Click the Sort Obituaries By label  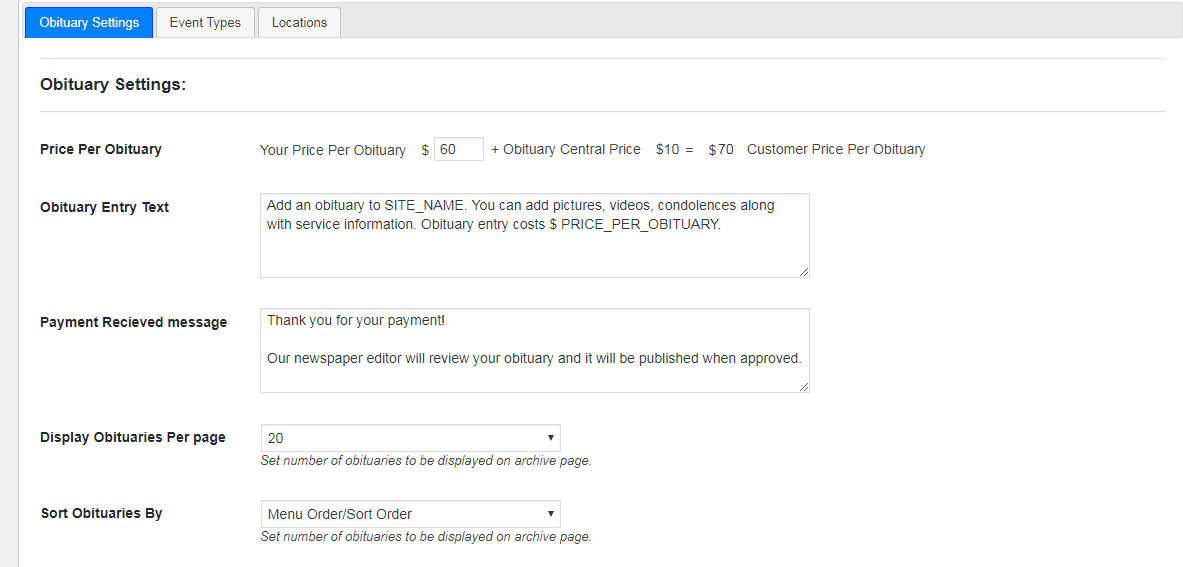pyautogui.click(x=101, y=513)
